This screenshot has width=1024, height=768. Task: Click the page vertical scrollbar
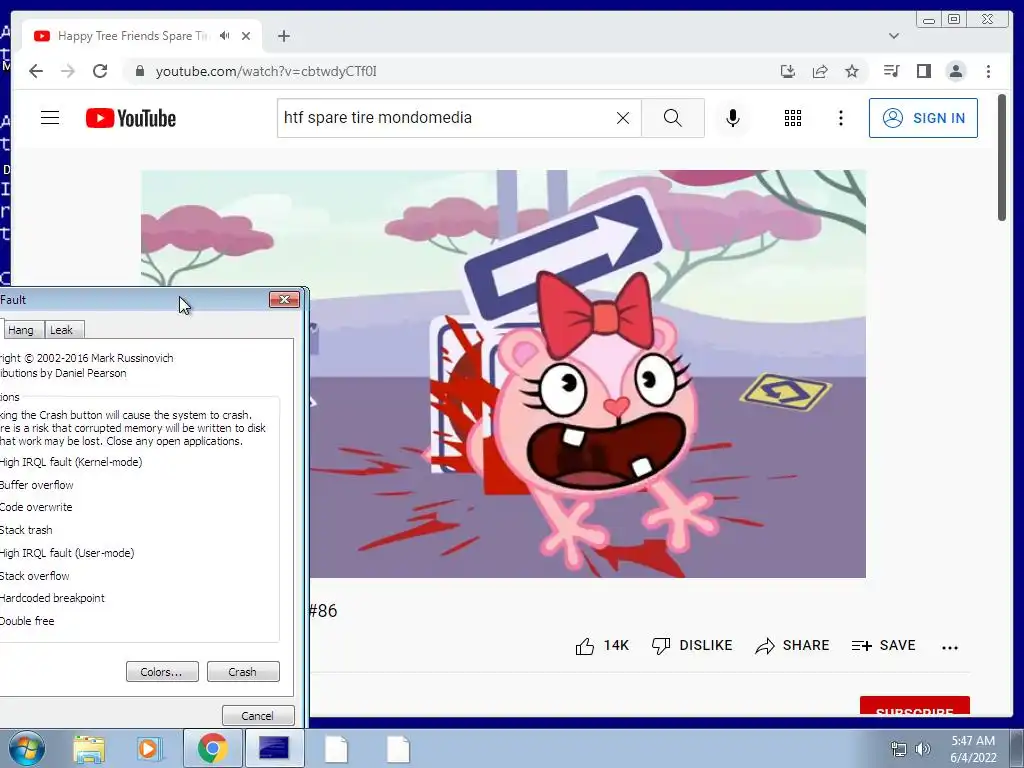pos(1002,157)
